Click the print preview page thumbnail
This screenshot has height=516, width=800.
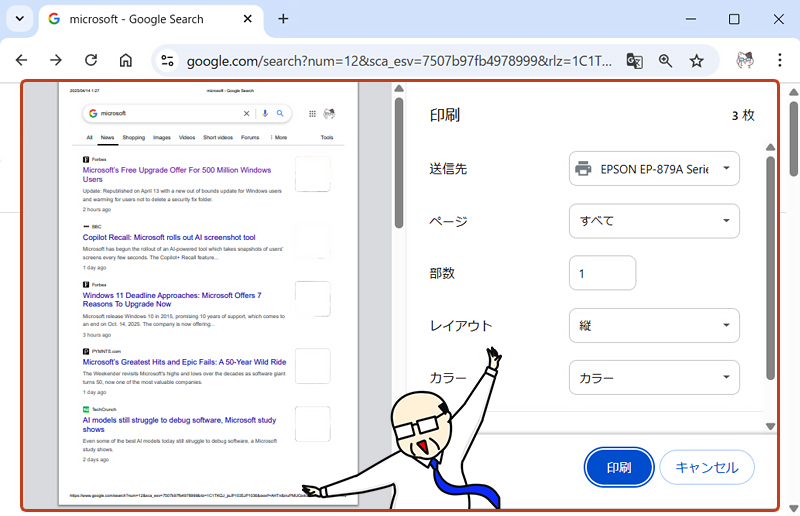208,293
